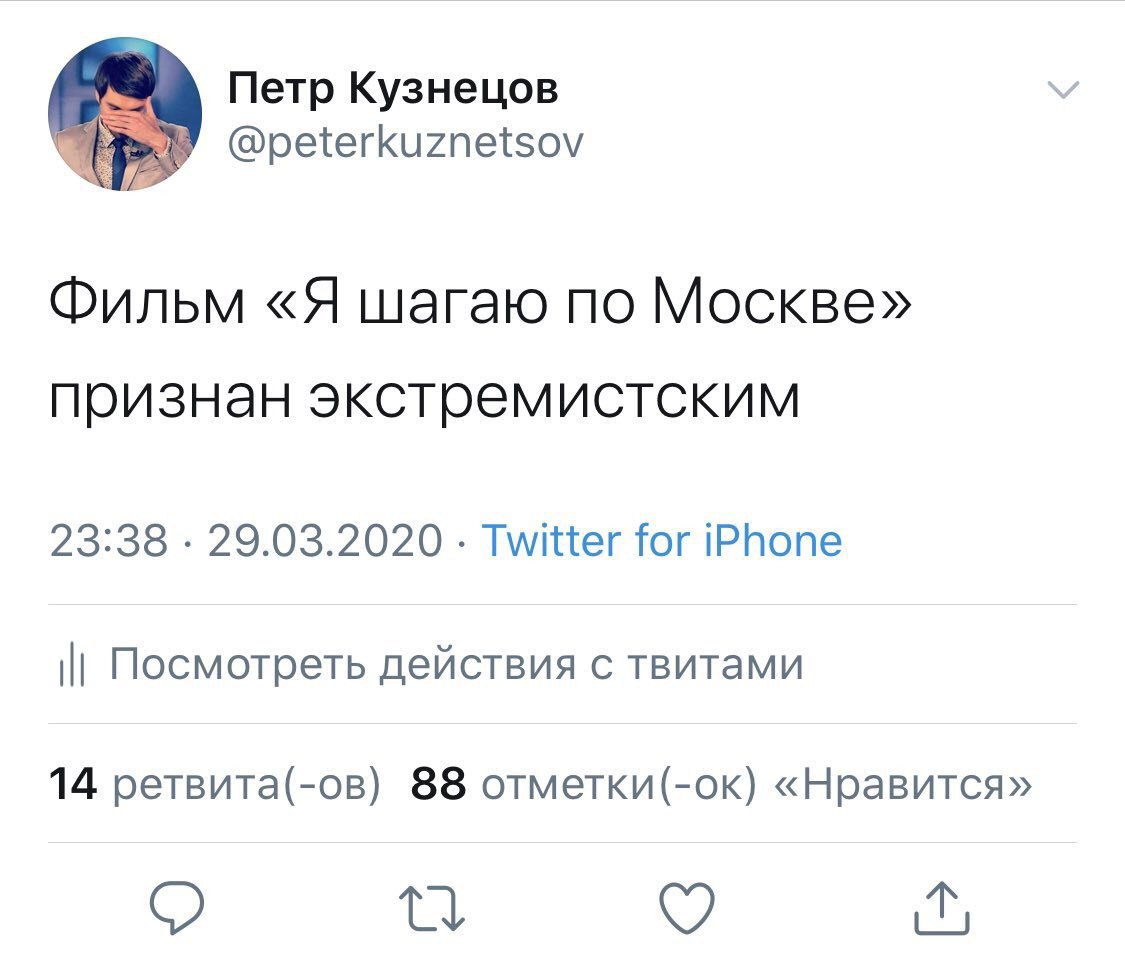Screen dimensions: 1125x962
Task: Expand the tweet options chevron menu
Action: pyautogui.click(x=1062, y=90)
